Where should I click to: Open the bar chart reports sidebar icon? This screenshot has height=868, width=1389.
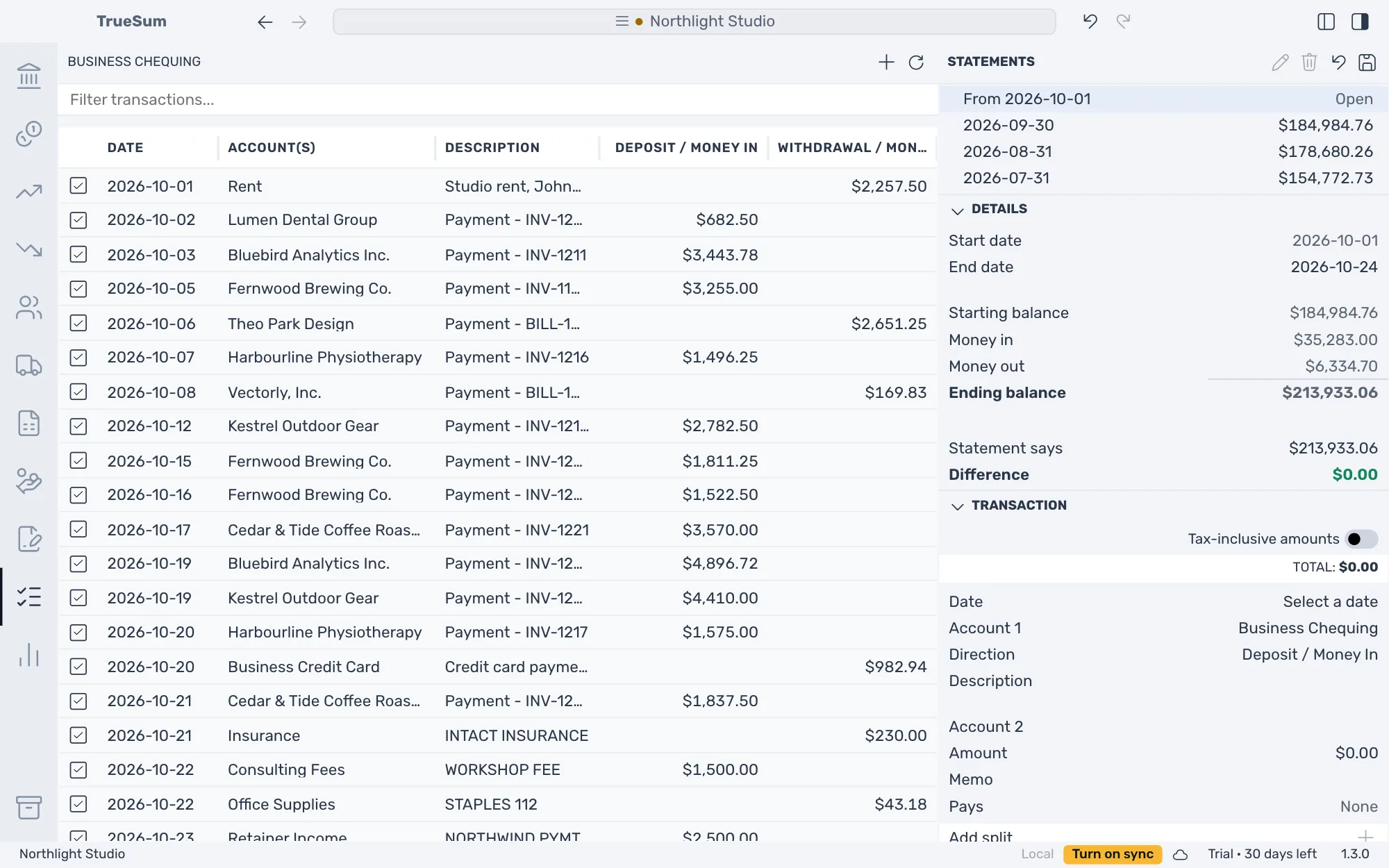click(28, 655)
